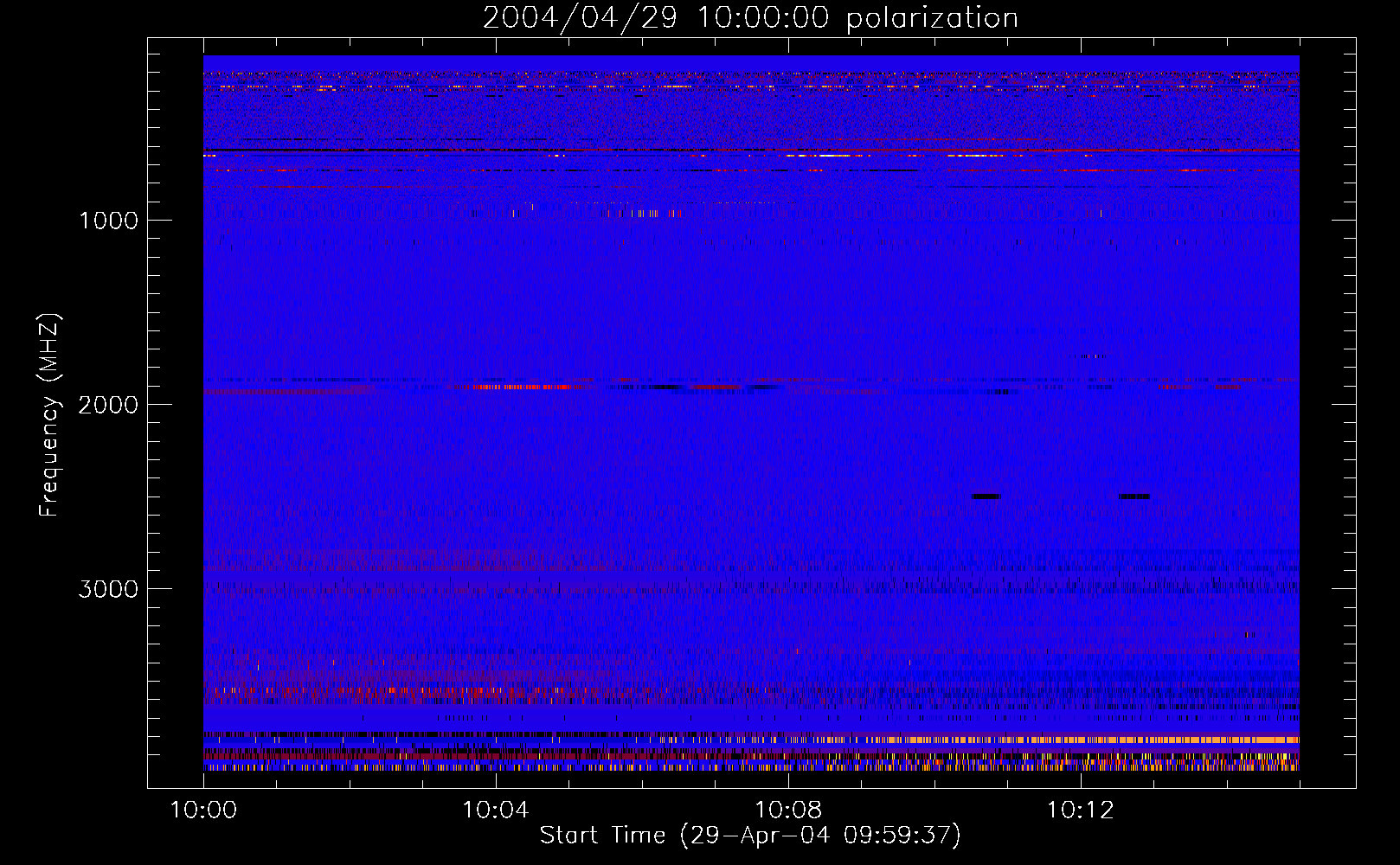Image resolution: width=1400 pixels, height=865 pixels.
Task: Click the "Start Time (29-Apr-04 09:59:37)" label
Action: pyautogui.click(x=750, y=836)
